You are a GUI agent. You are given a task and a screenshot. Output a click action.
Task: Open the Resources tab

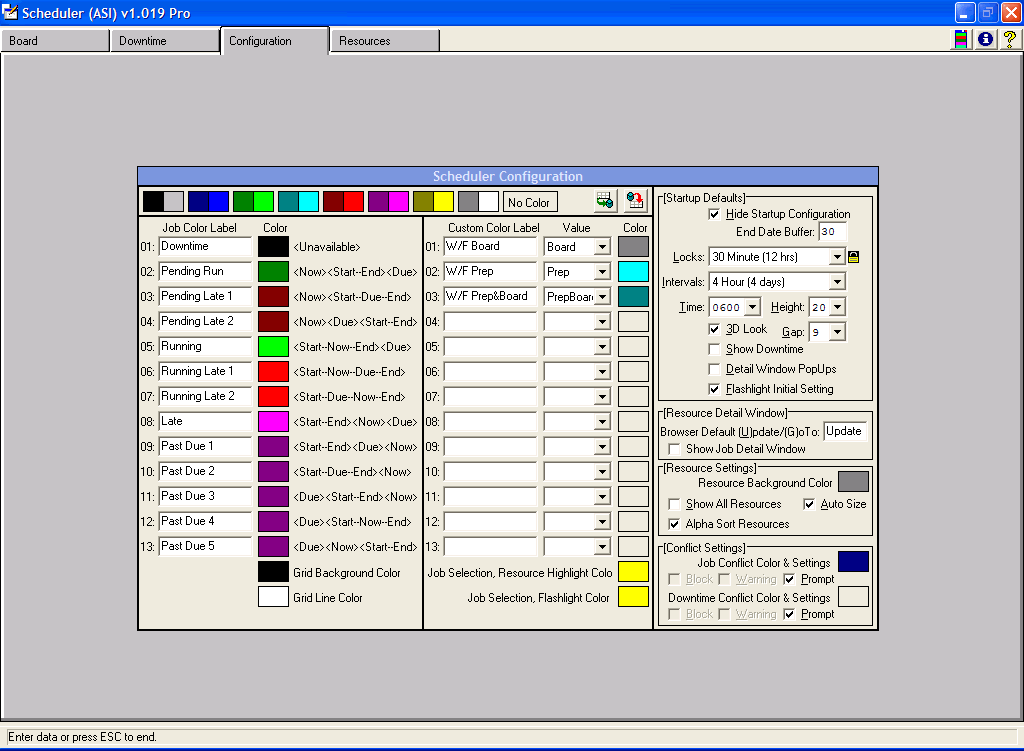coord(384,41)
